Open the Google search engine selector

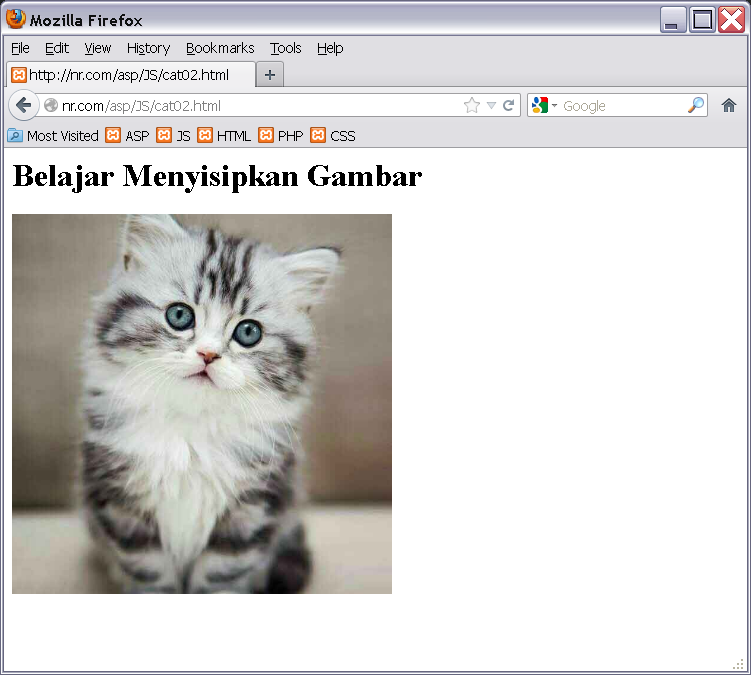pos(544,105)
